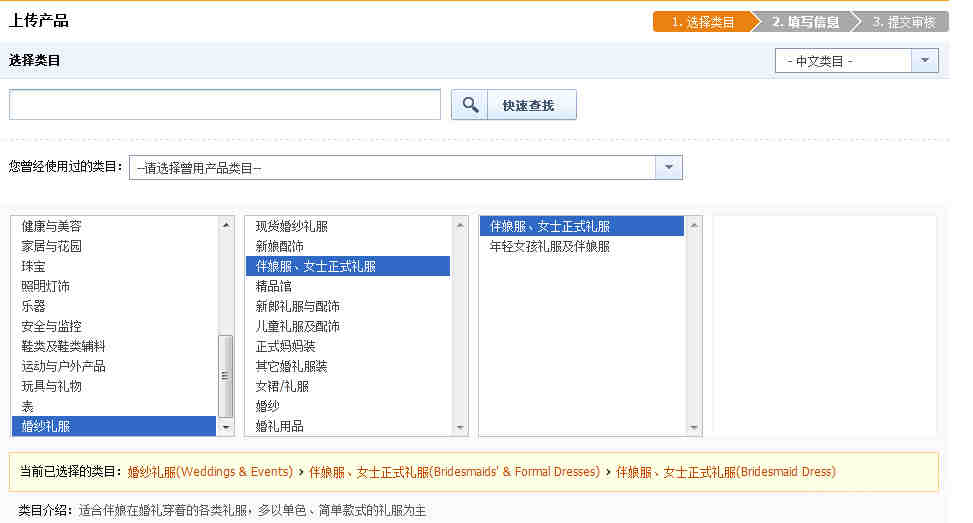
Task: Select 家居与花园 category
Action: [115, 246]
